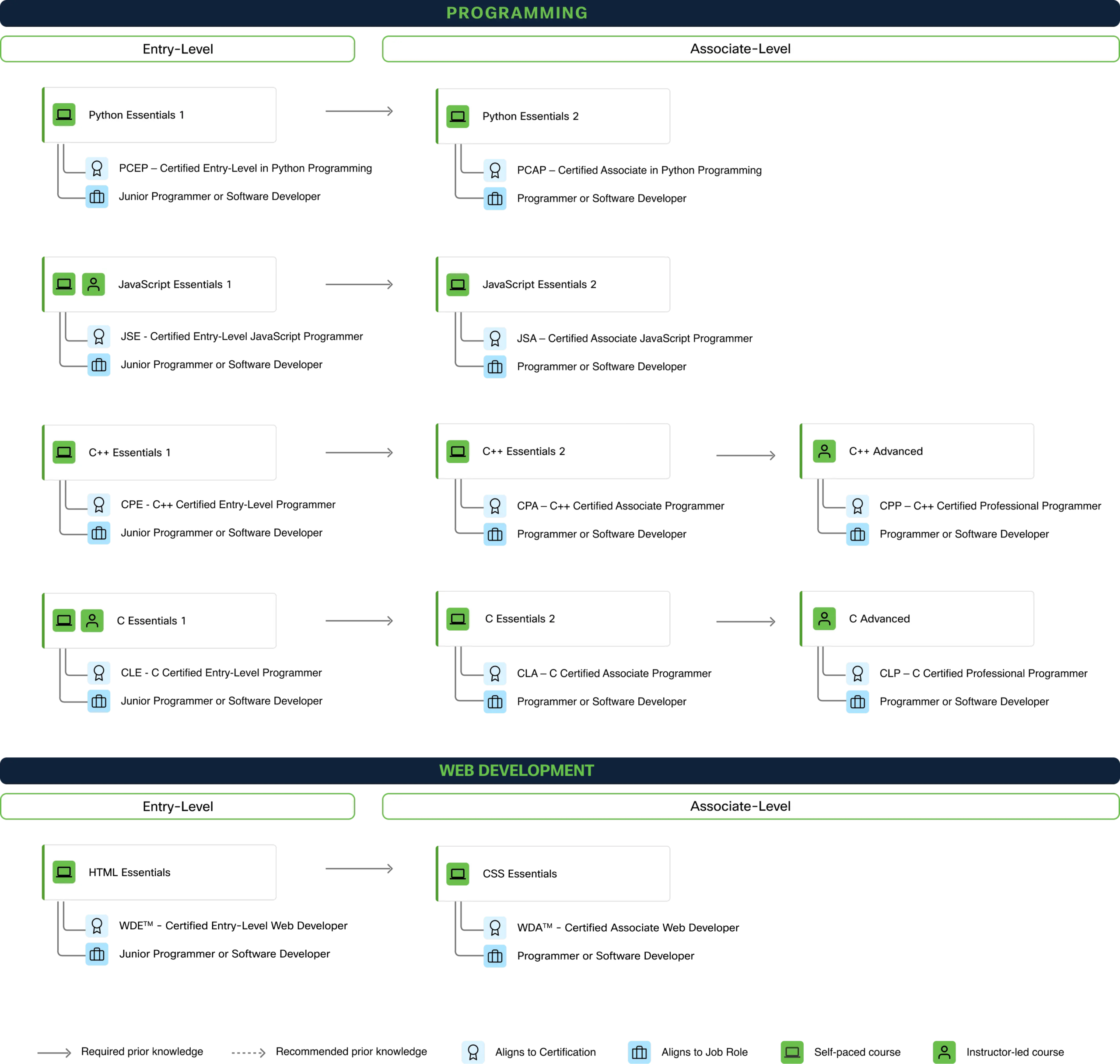Open the Python Essentials 2 course card
The width and height of the screenshot is (1120, 1064).
553,116
